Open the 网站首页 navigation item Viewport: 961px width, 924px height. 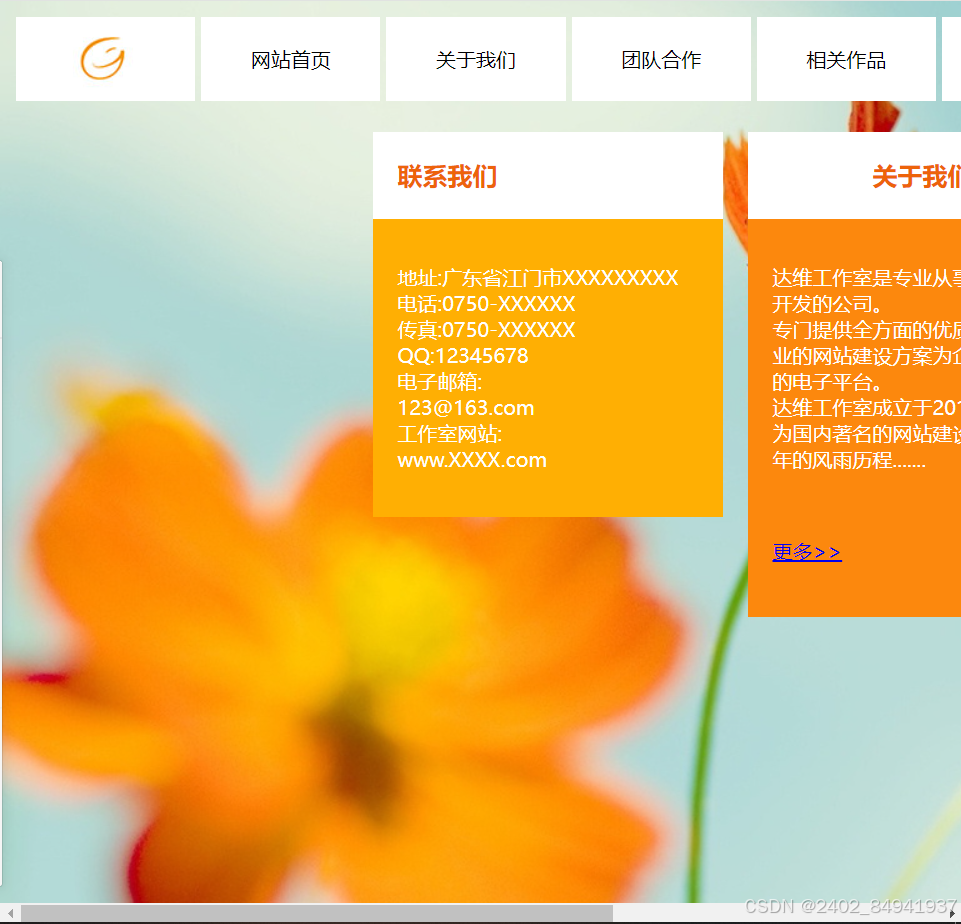tap(290, 59)
